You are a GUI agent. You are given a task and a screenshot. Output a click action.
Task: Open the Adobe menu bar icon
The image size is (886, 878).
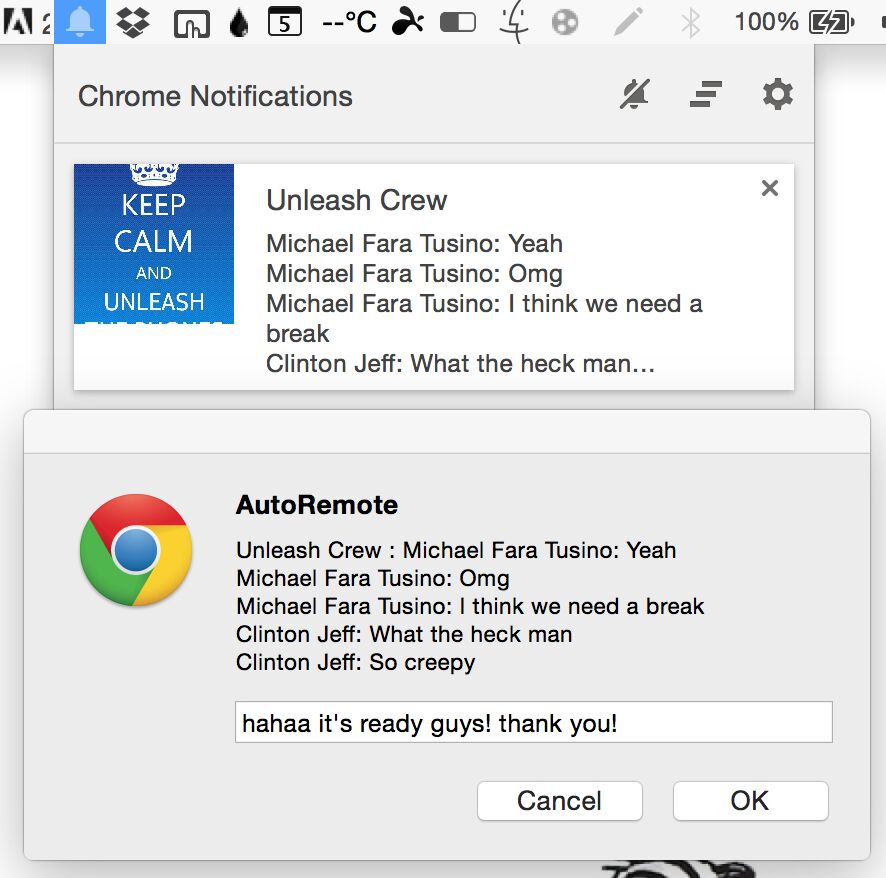click(x=17, y=21)
